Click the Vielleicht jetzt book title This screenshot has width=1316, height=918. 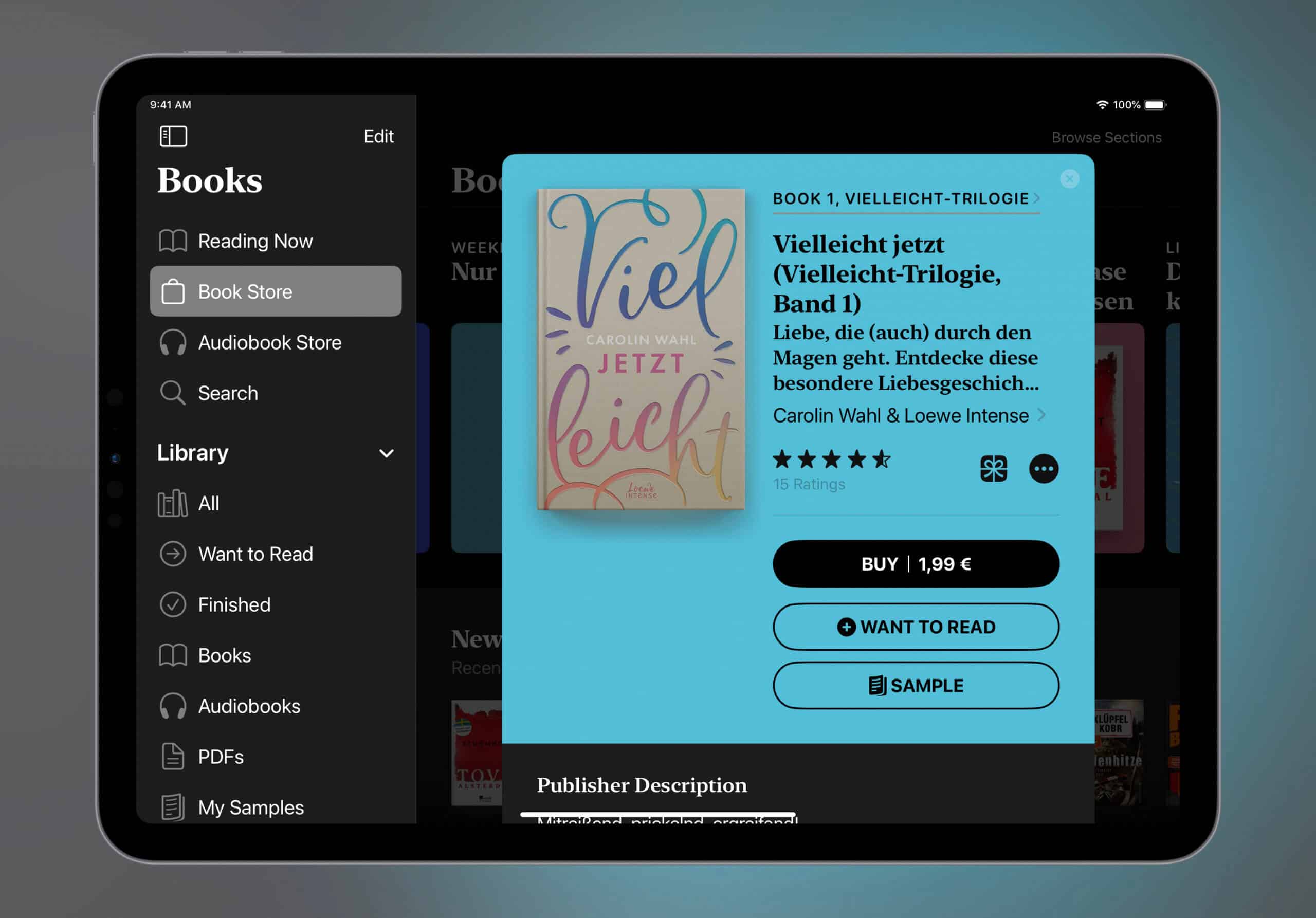887,274
